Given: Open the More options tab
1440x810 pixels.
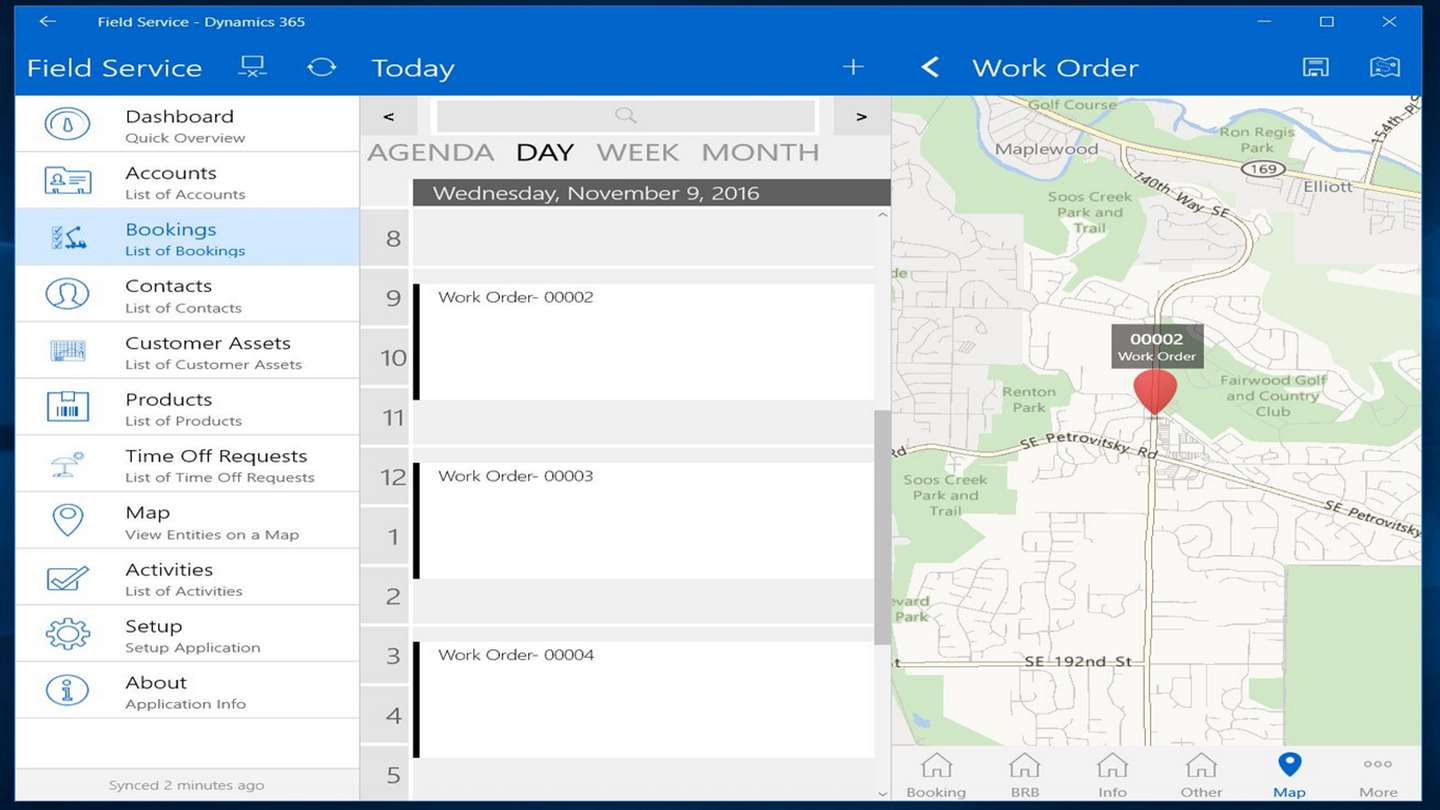Looking at the screenshot, I should pos(1378,776).
